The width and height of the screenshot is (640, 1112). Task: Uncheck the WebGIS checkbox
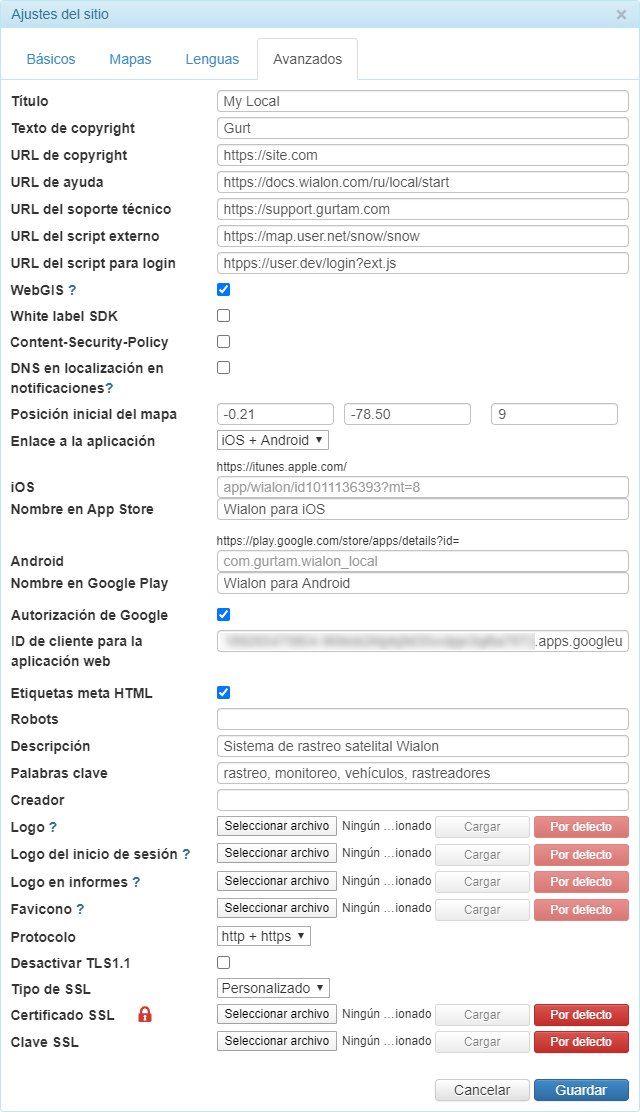224,290
